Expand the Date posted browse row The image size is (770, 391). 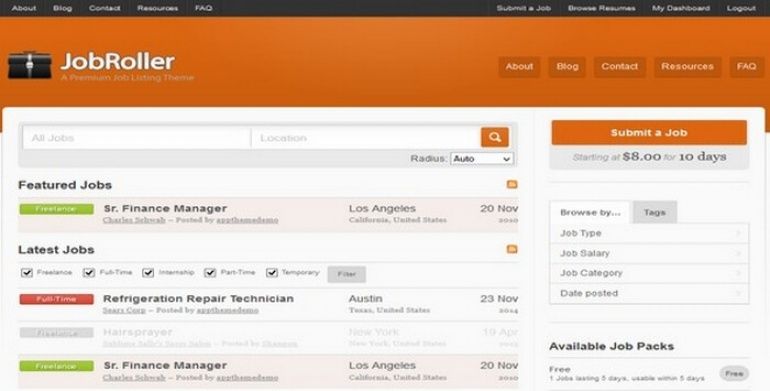coord(649,293)
